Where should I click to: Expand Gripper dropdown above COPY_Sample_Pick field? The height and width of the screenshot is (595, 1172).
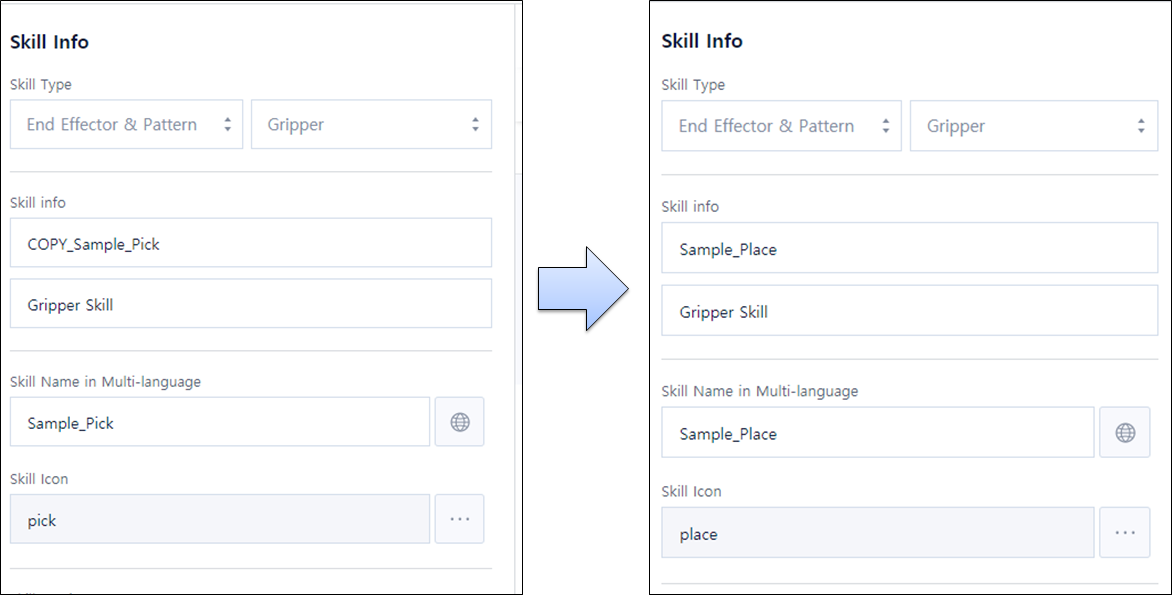coord(371,125)
